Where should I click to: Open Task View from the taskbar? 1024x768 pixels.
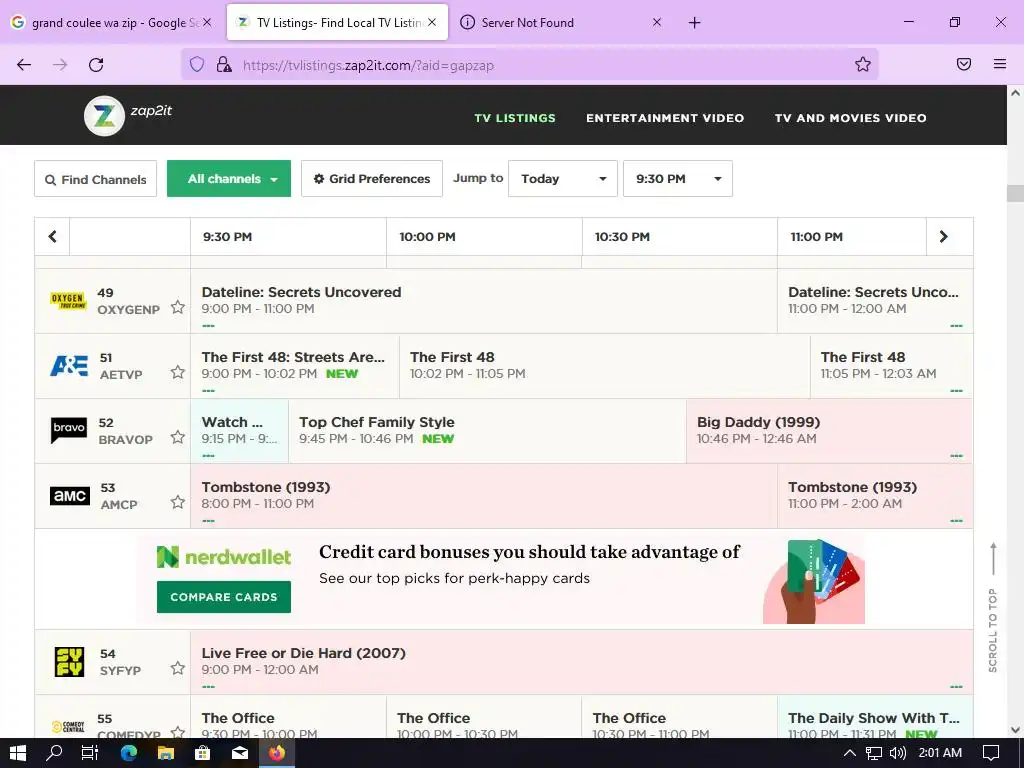[x=89, y=753]
